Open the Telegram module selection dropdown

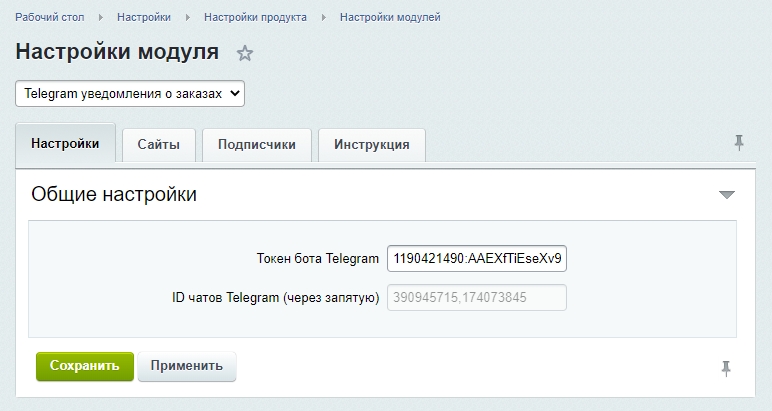(130, 93)
